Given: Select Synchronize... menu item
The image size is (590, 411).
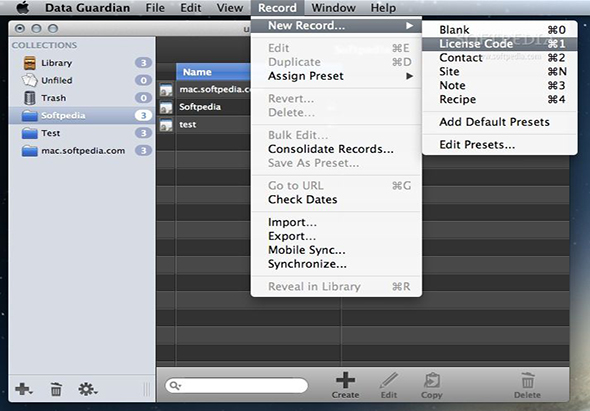Looking at the screenshot, I should click(336, 264).
